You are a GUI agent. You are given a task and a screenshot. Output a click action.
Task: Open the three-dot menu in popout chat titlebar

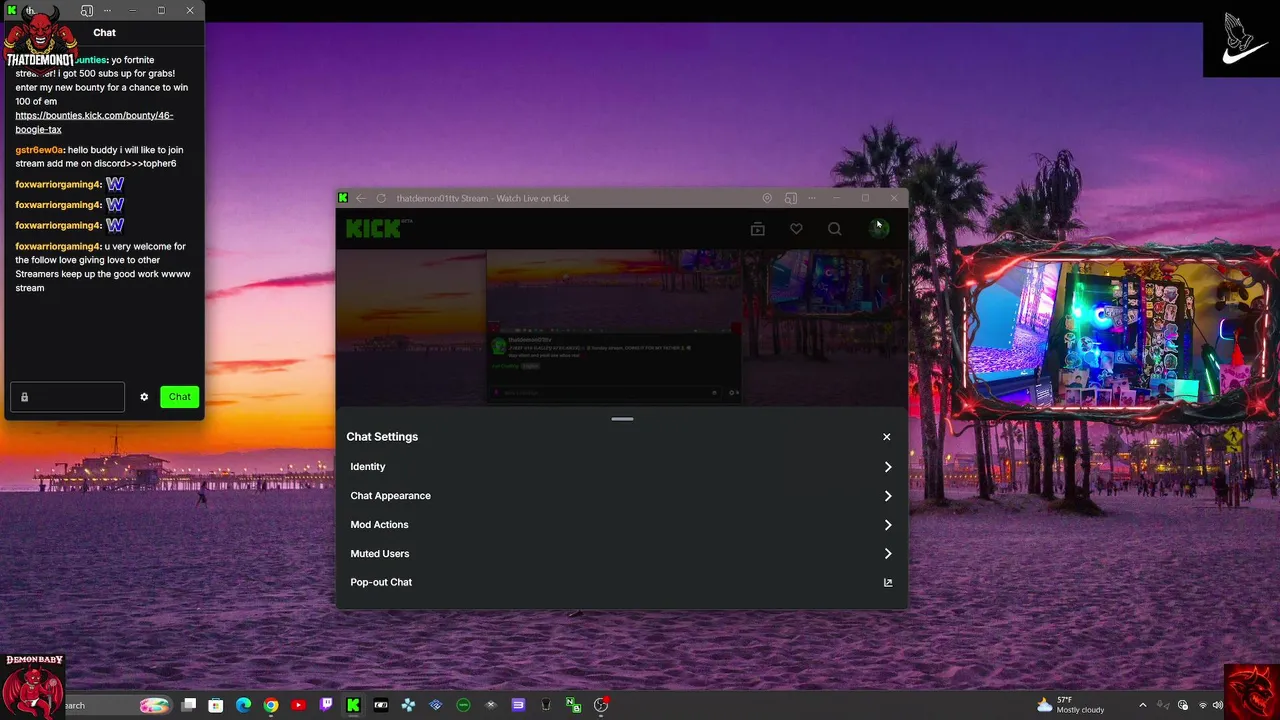[x=107, y=11]
